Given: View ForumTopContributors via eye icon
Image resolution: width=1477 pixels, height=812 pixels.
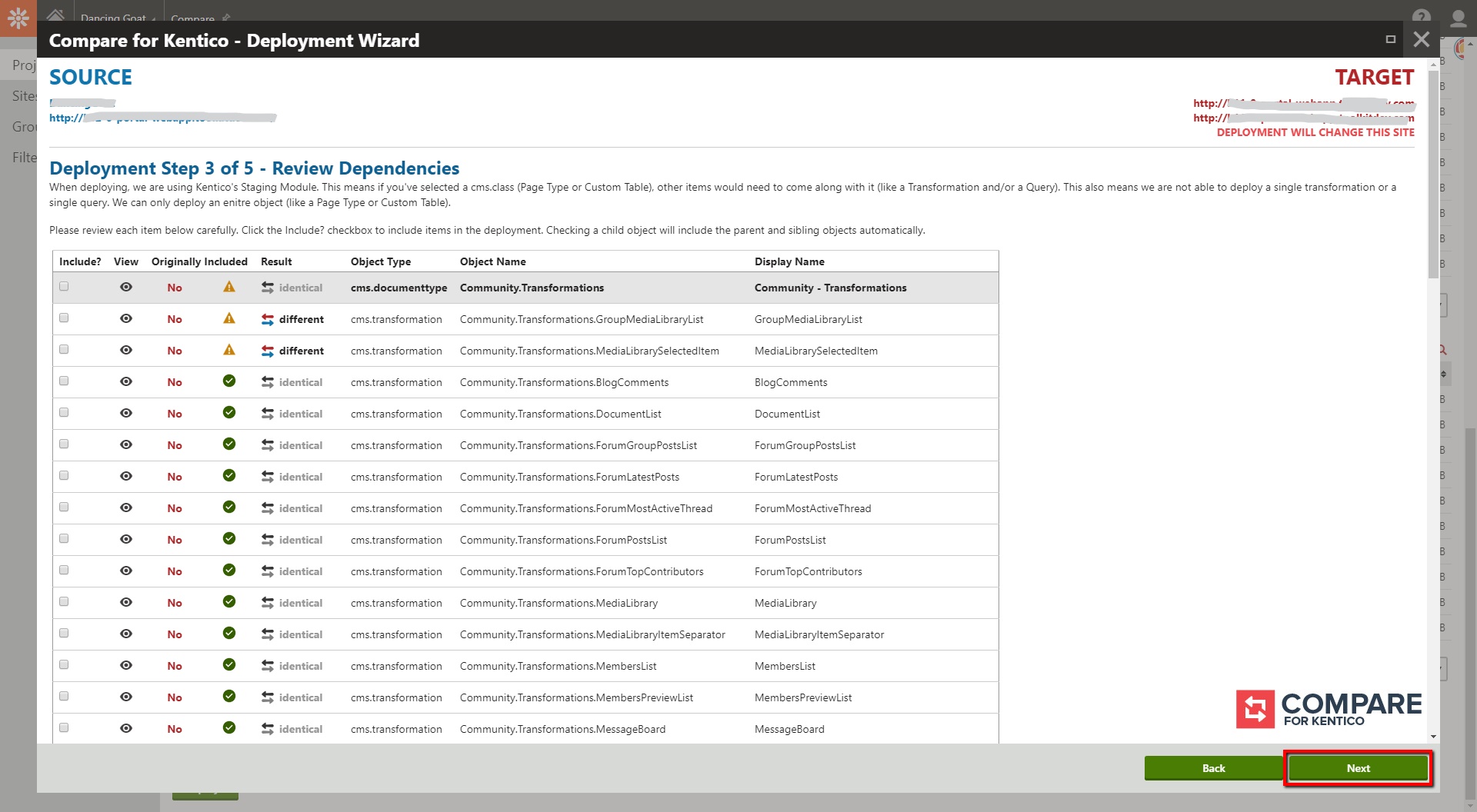Looking at the screenshot, I should click(x=126, y=571).
